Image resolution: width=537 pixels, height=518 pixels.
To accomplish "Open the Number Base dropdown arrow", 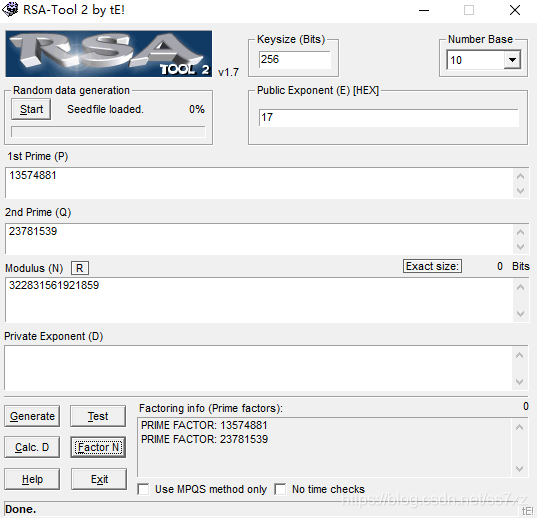I will click(512, 60).
